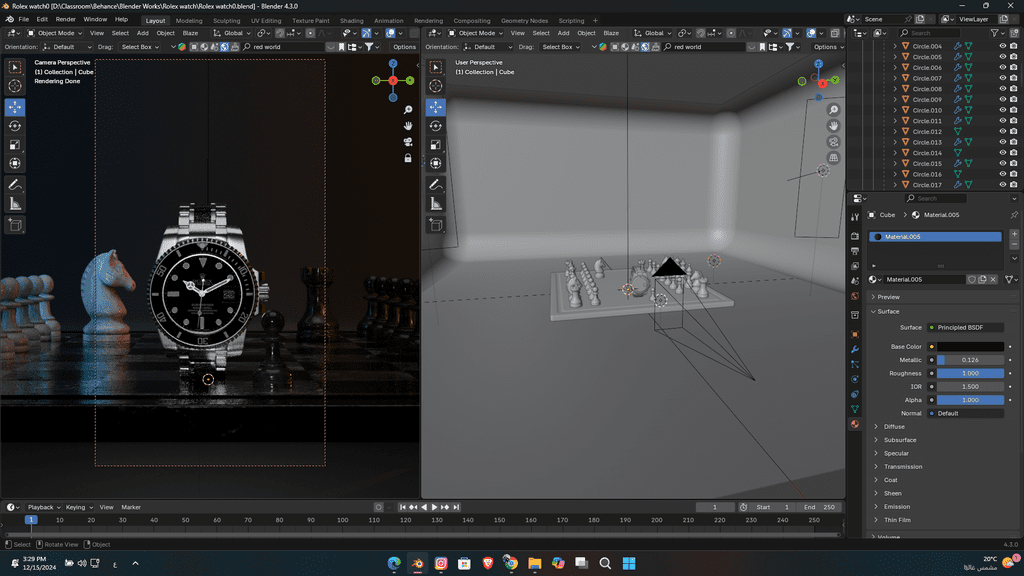
Task: Select the Measure tool in left viewport
Action: click(15, 204)
